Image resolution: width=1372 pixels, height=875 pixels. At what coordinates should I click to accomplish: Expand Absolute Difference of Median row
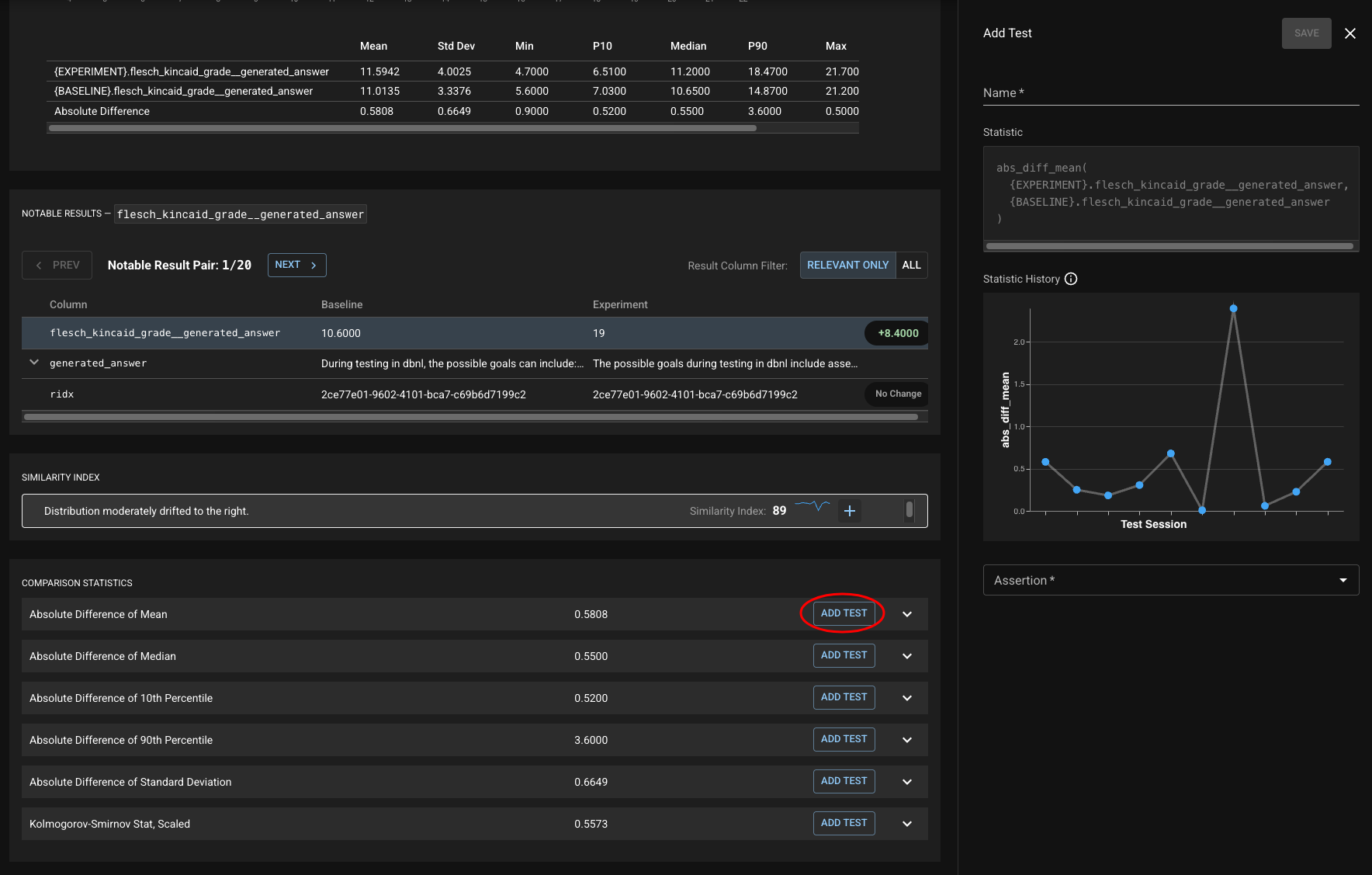[x=907, y=656]
